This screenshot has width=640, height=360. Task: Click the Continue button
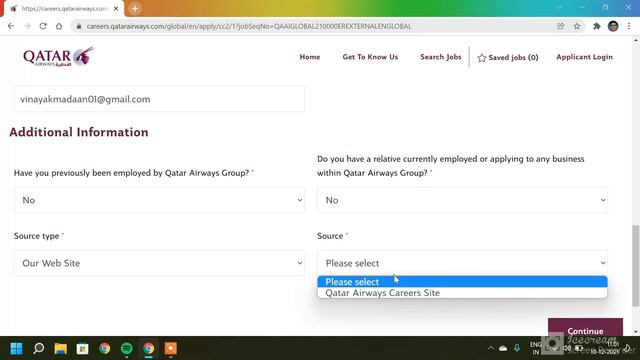tap(585, 328)
